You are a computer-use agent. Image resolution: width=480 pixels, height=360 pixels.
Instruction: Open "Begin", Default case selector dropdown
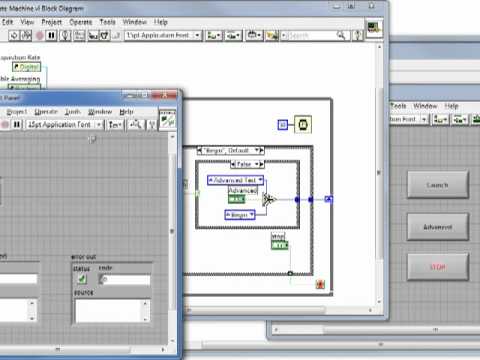pos(230,151)
